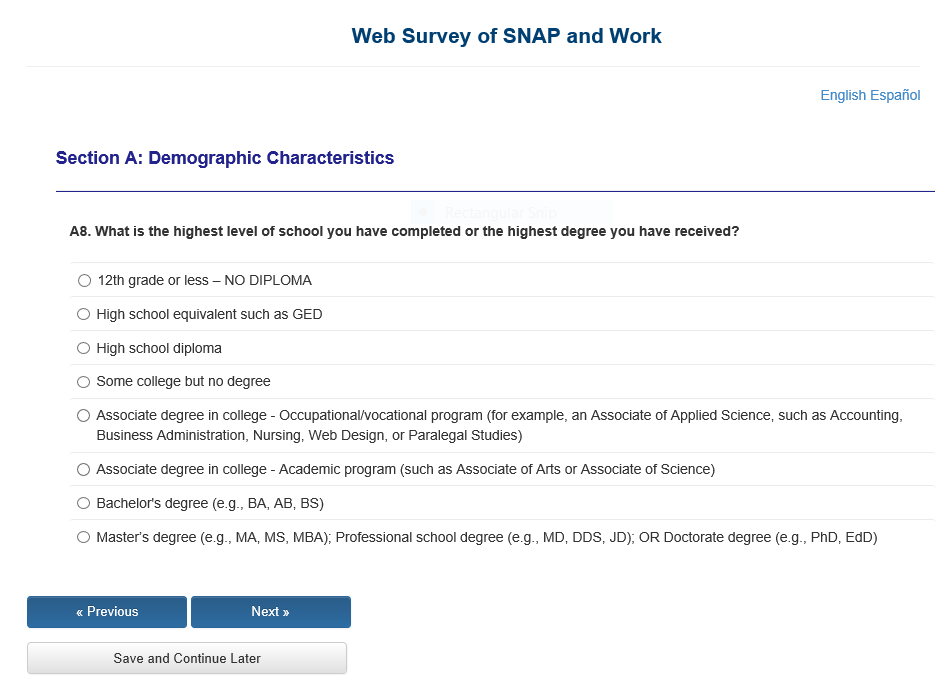Click the 'Some college but no degree' label text
The width and height of the screenshot is (945, 686).
[183, 382]
